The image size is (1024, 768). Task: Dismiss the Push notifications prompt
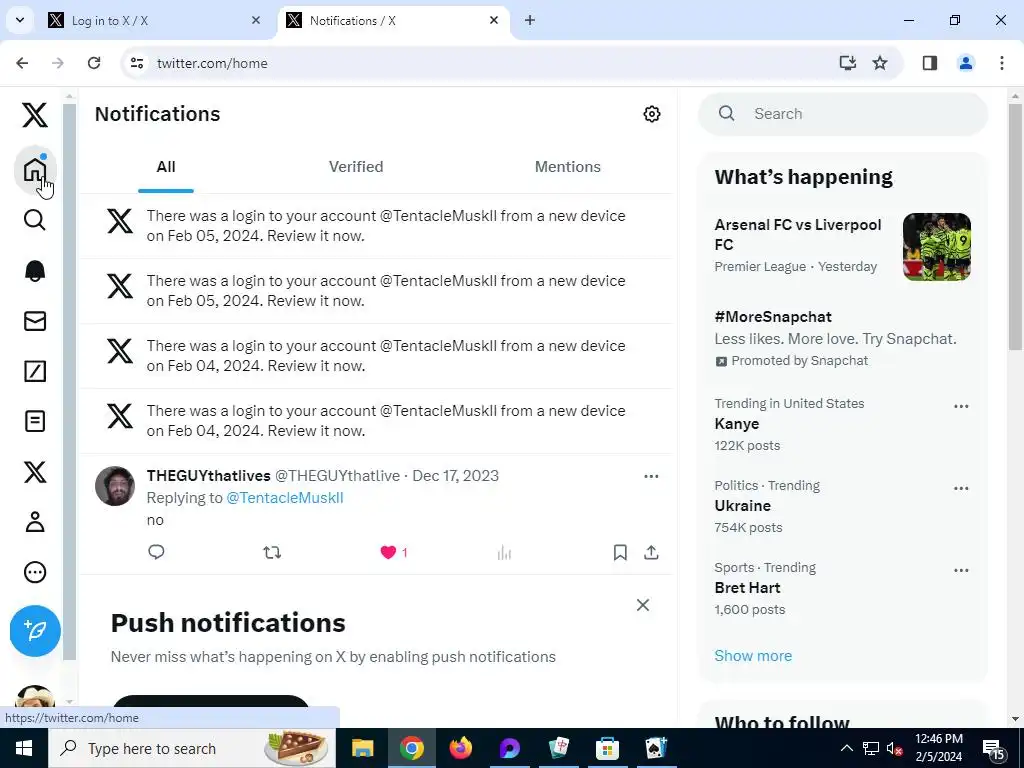tap(643, 605)
